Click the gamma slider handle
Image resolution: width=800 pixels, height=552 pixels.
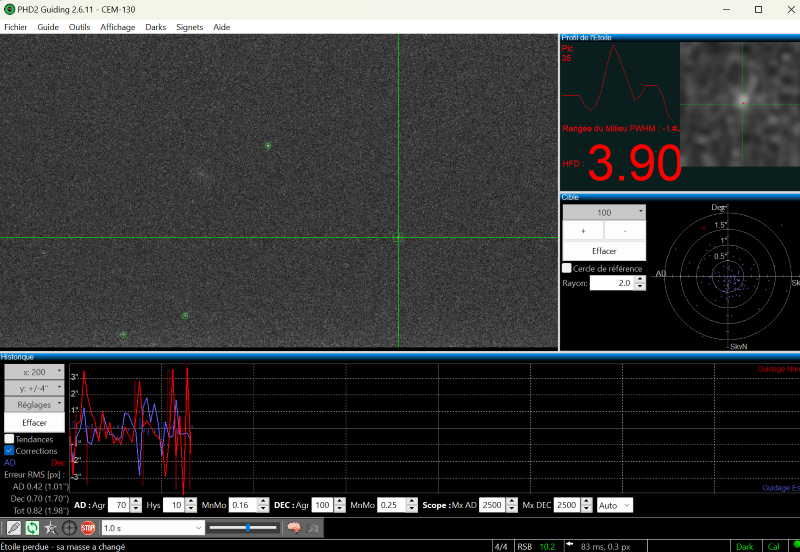point(247,527)
